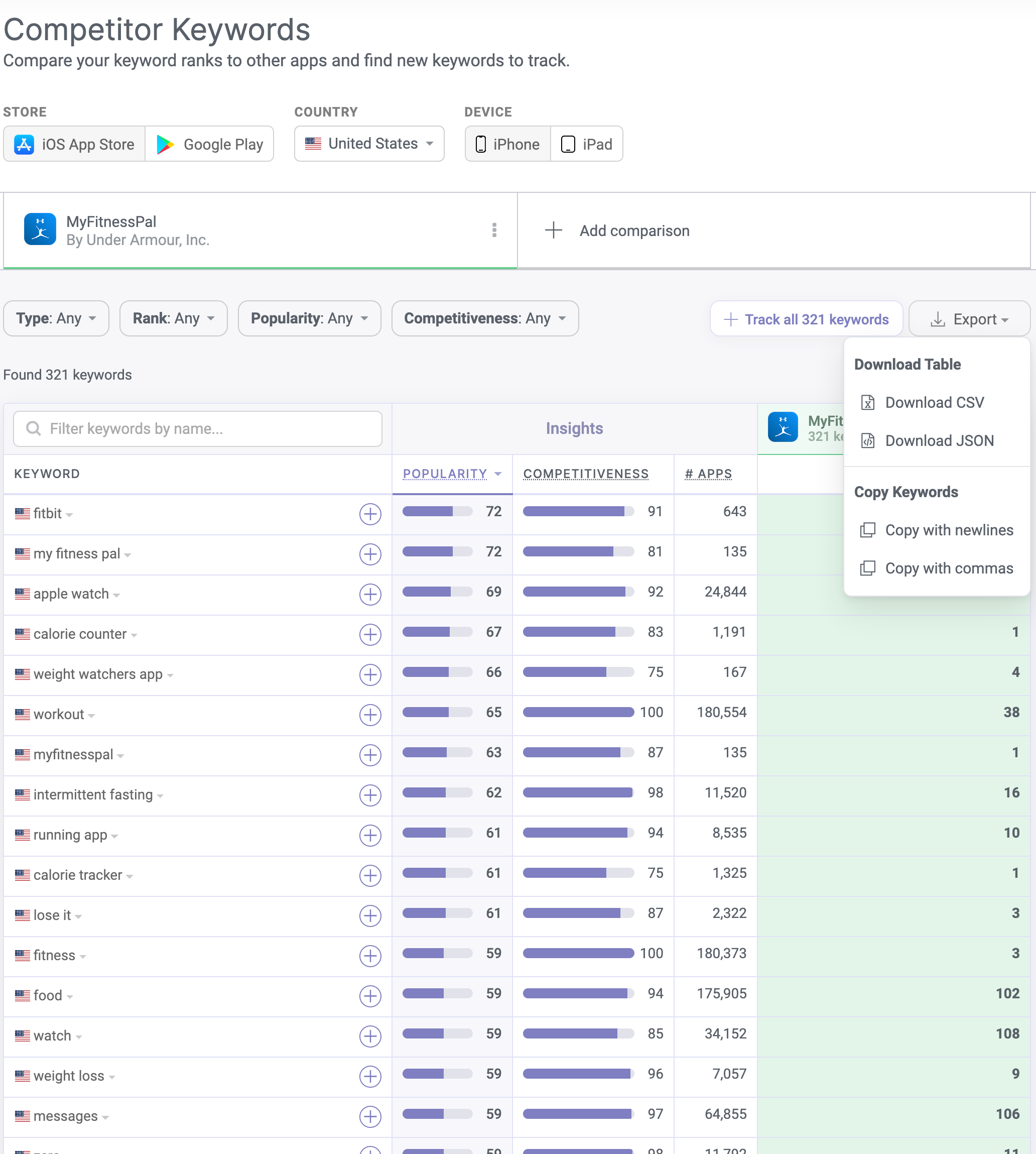Add 'weight loss' keyword plus icon
This screenshot has height=1154, width=1036.
(x=370, y=1076)
